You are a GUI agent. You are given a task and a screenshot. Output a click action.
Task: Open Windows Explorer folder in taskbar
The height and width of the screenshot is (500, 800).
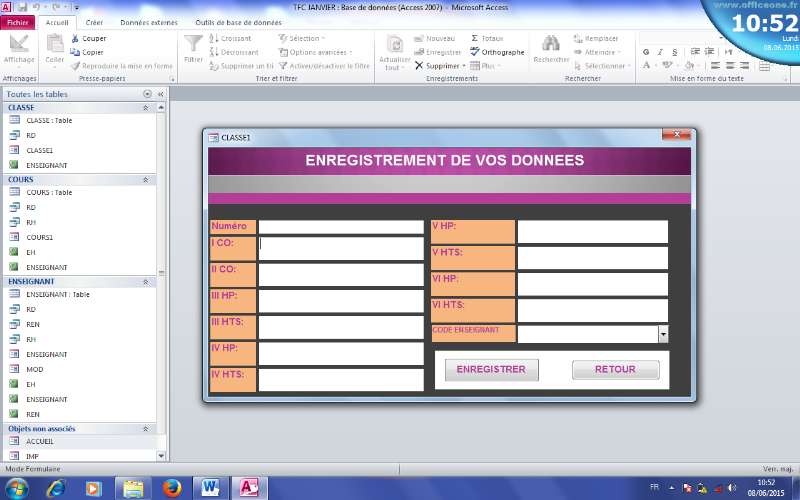click(133, 488)
